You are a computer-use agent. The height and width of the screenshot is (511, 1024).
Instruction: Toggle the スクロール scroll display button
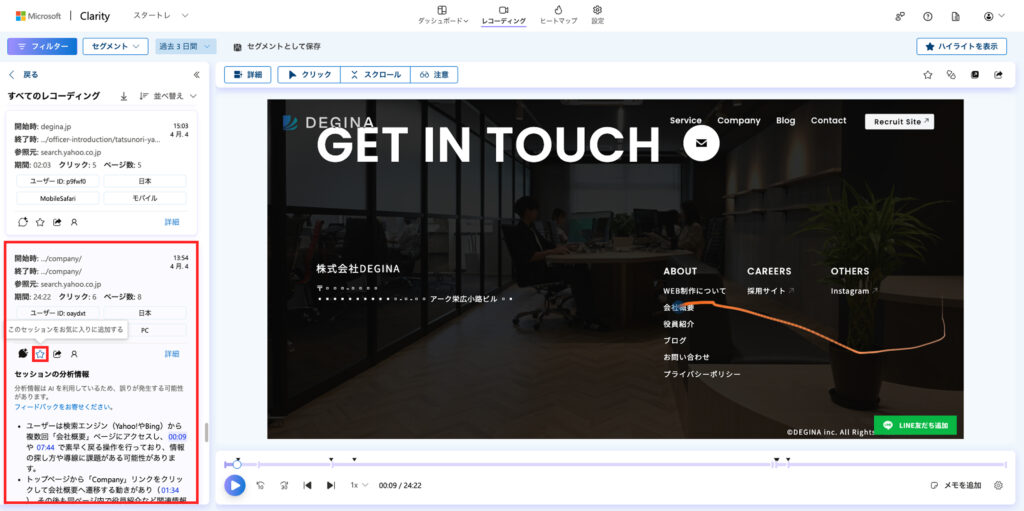(x=374, y=75)
